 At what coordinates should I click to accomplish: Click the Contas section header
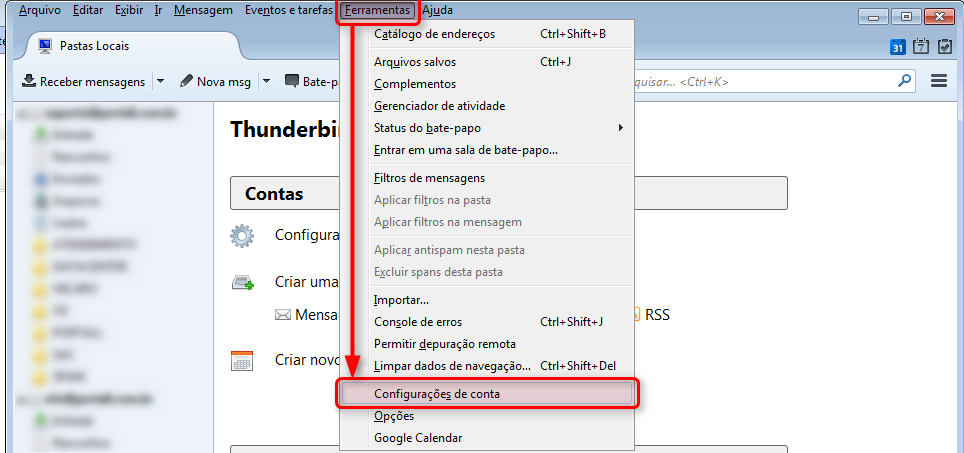508,194
